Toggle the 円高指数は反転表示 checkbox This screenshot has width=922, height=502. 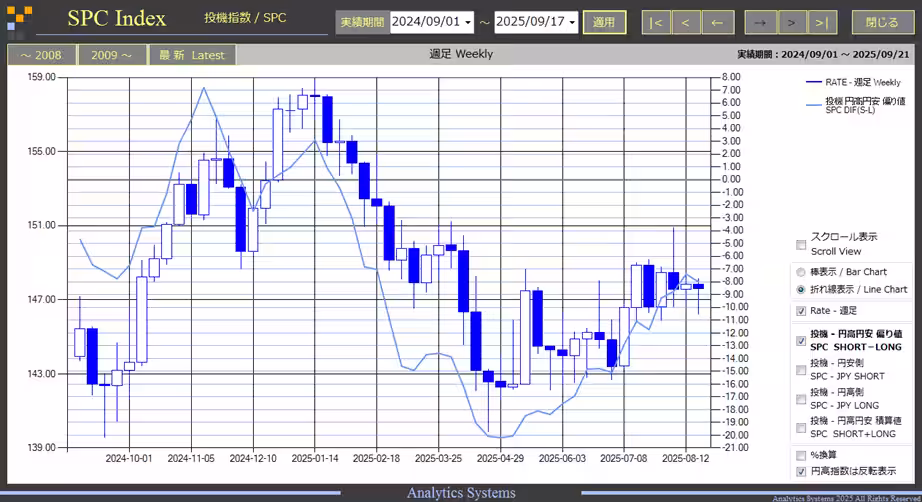(x=801, y=471)
